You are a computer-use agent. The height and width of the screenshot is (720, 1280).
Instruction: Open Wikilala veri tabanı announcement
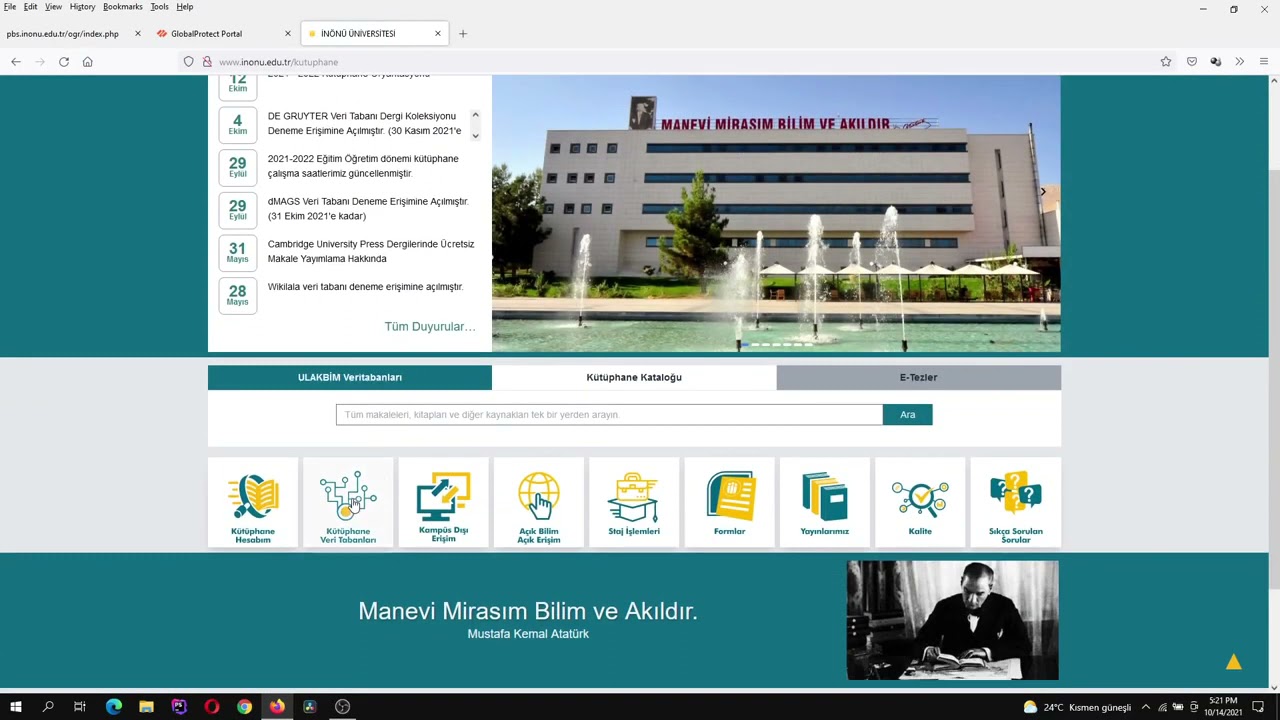click(365, 287)
